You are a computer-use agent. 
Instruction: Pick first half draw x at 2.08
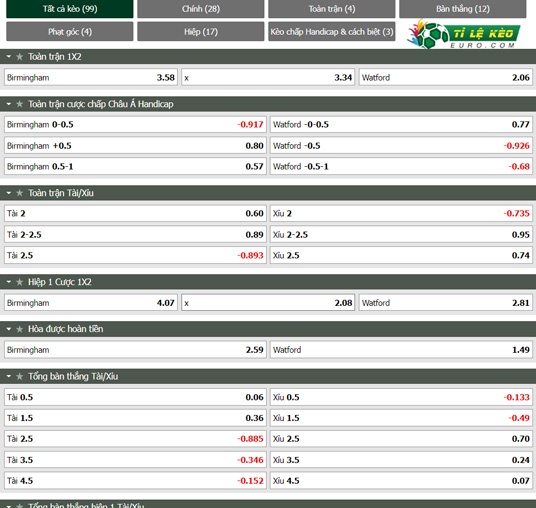click(268, 303)
